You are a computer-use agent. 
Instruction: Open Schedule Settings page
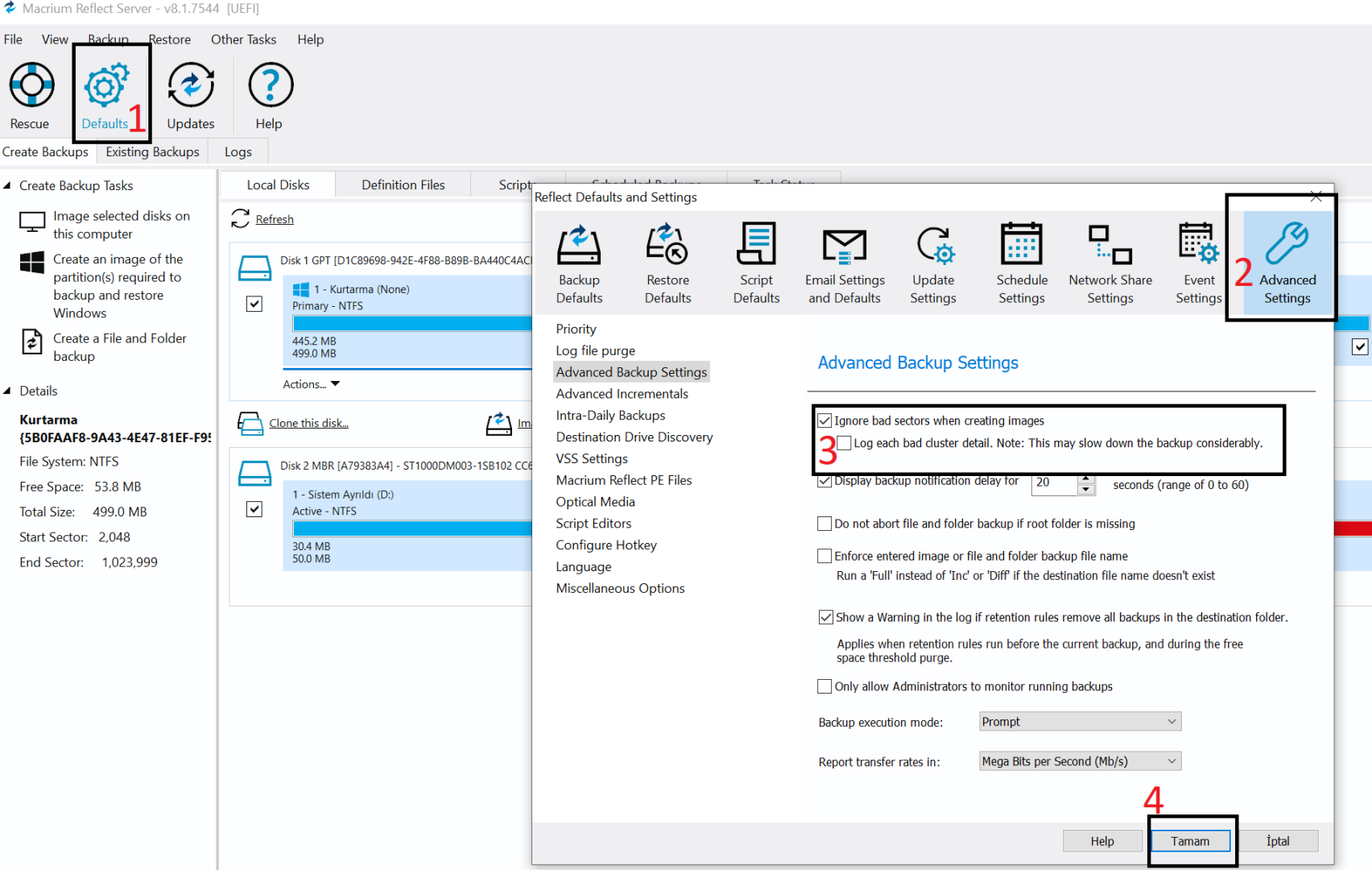coord(1022,264)
